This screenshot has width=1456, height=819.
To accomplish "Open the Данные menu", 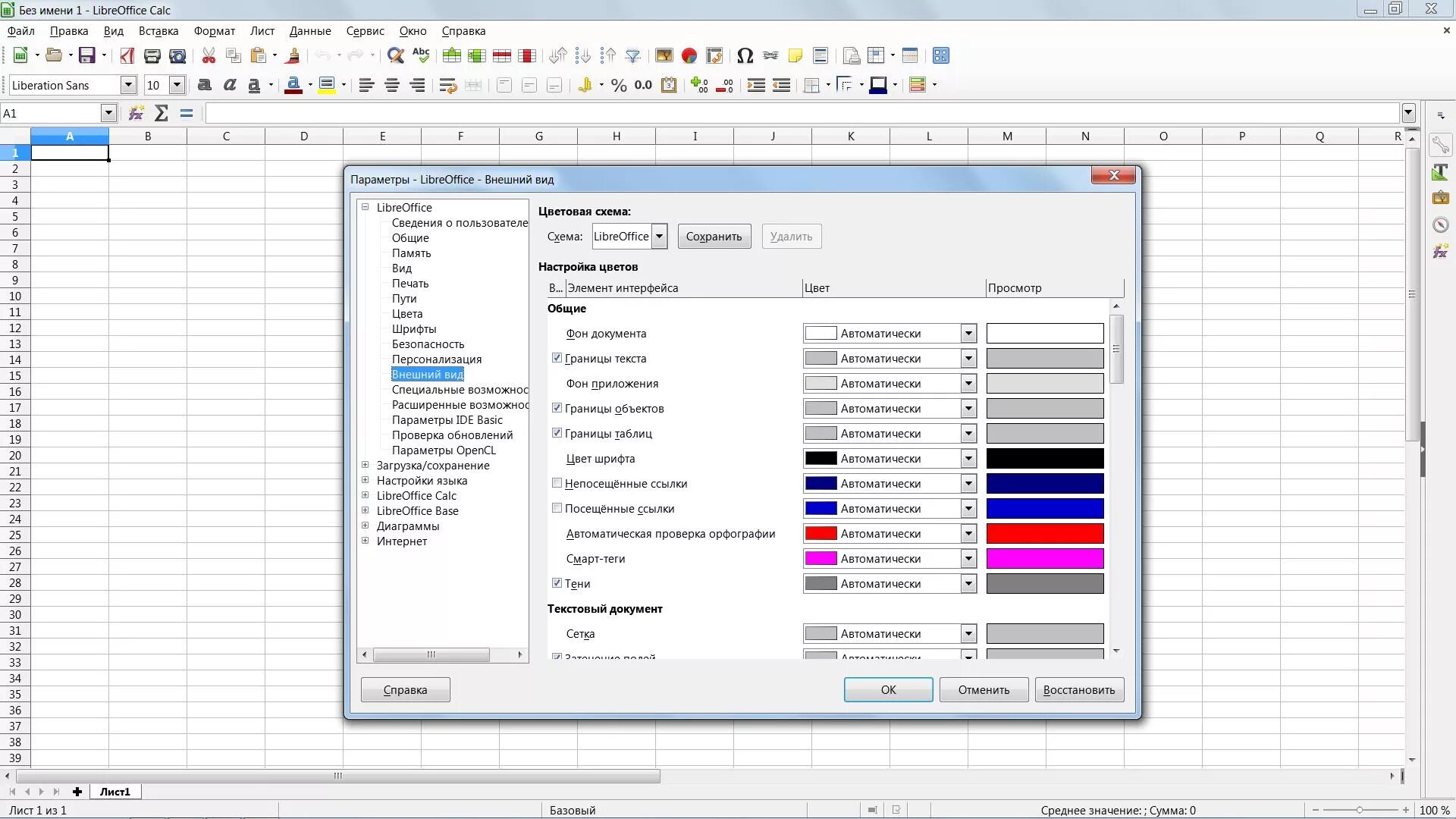I will click(310, 31).
